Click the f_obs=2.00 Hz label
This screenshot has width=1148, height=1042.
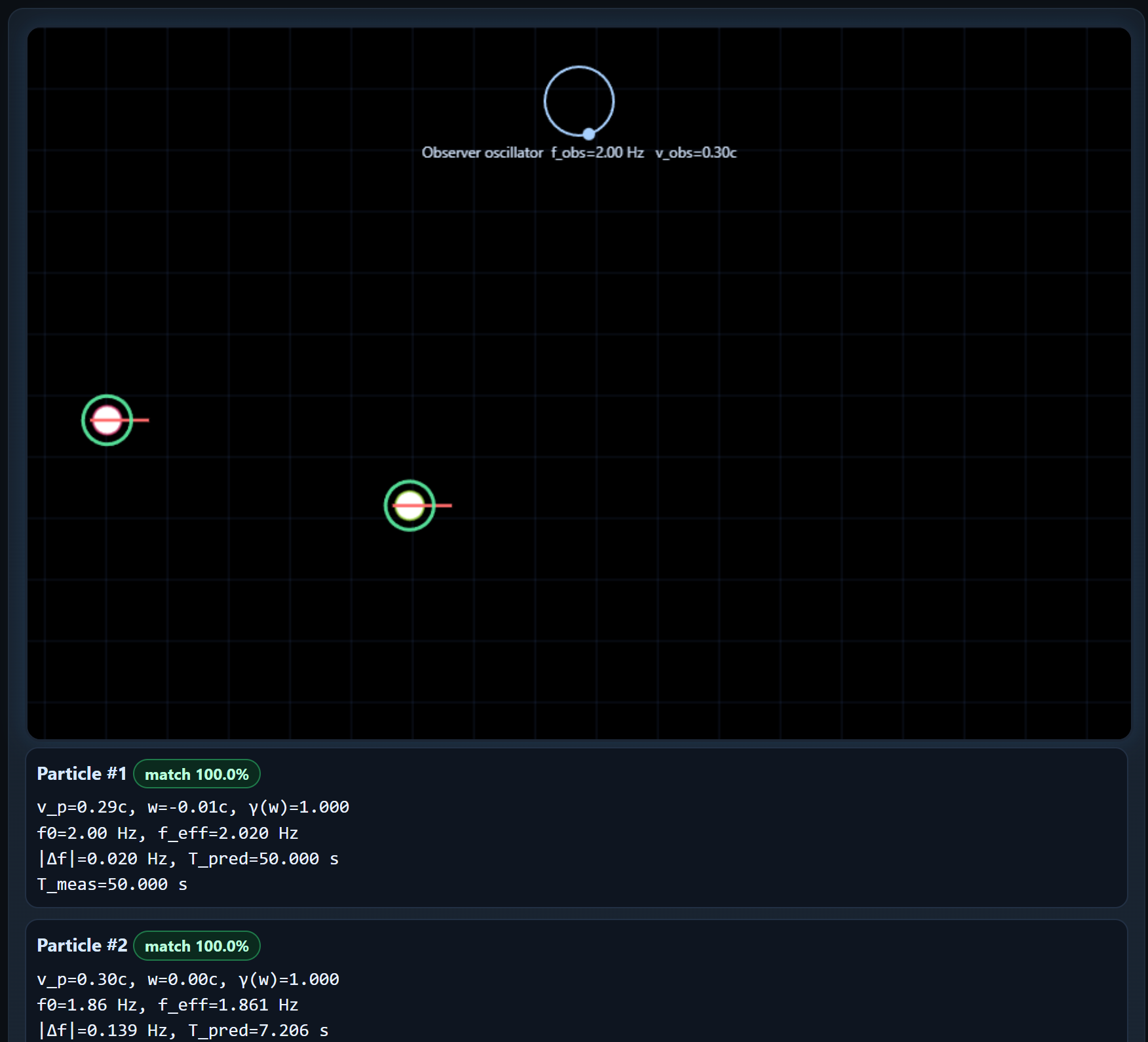click(596, 152)
